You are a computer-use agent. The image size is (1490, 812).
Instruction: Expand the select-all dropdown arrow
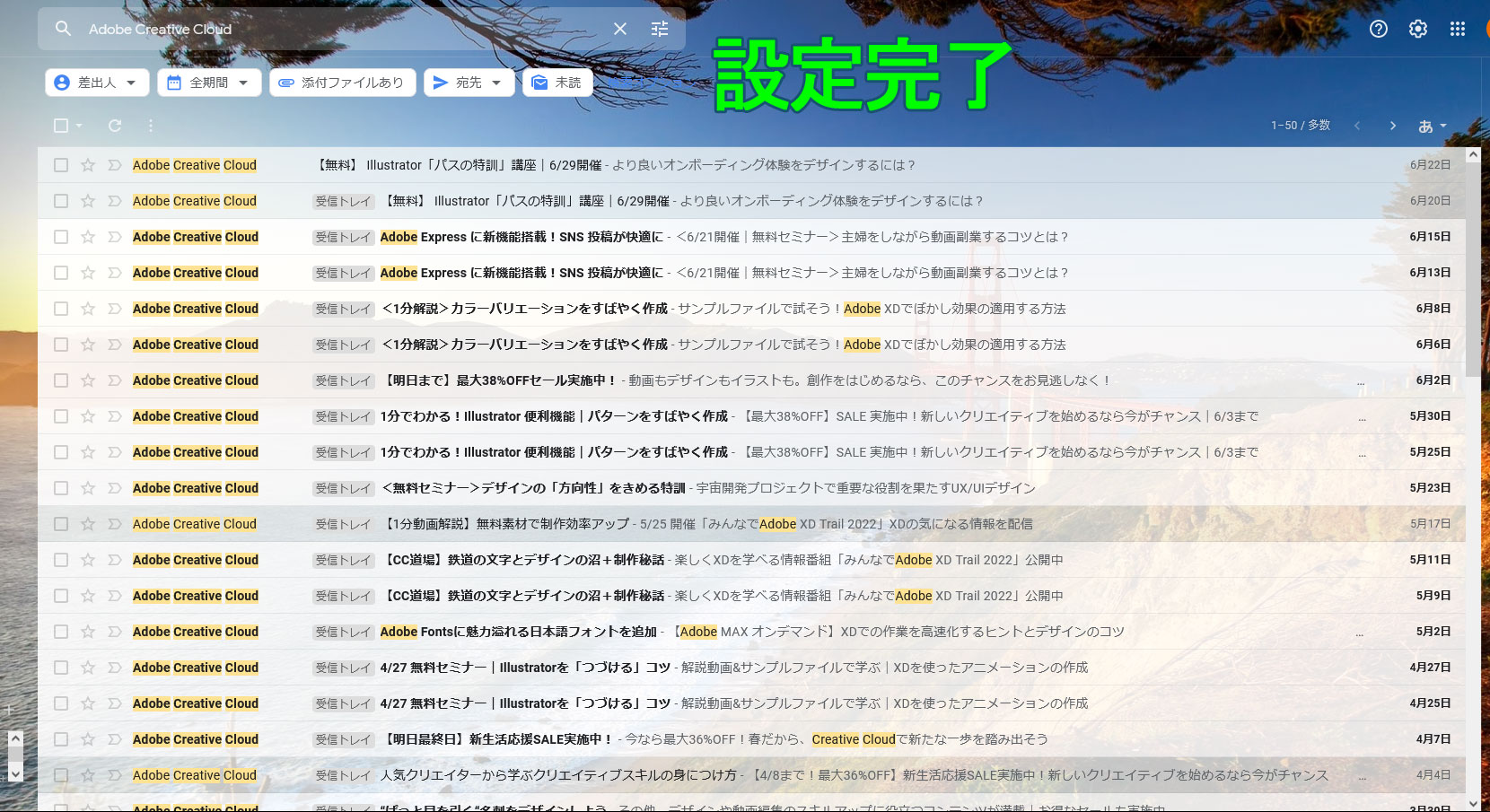tap(79, 126)
